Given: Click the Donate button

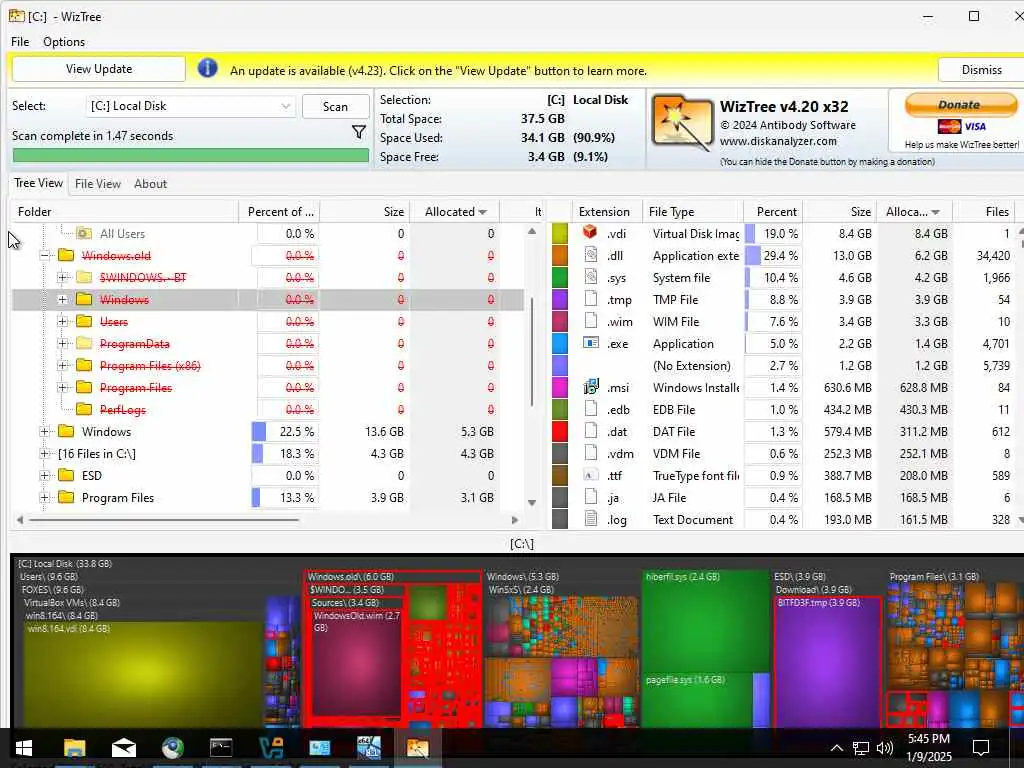Looking at the screenshot, I should (x=960, y=104).
